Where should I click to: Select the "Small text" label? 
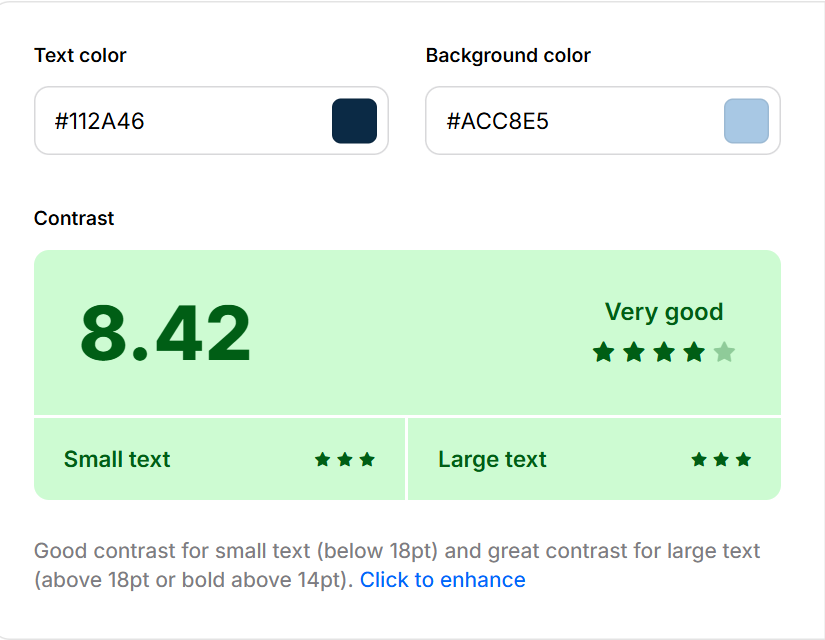tap(117, 460)
